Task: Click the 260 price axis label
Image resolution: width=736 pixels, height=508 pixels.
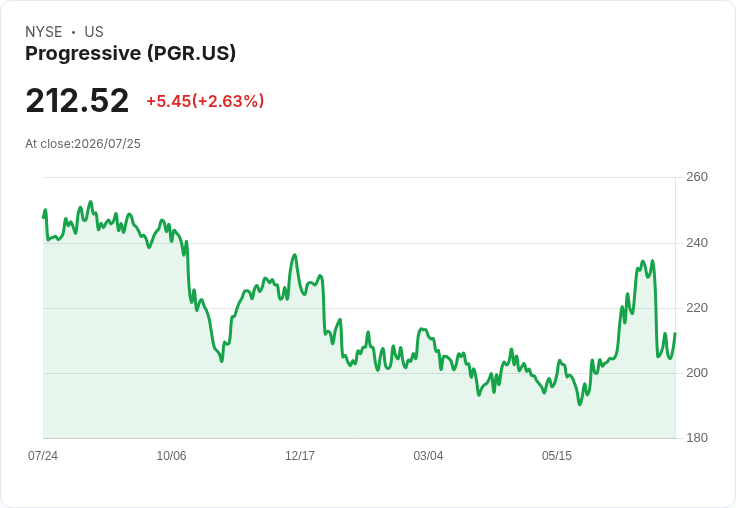Action: coord(697,177)
